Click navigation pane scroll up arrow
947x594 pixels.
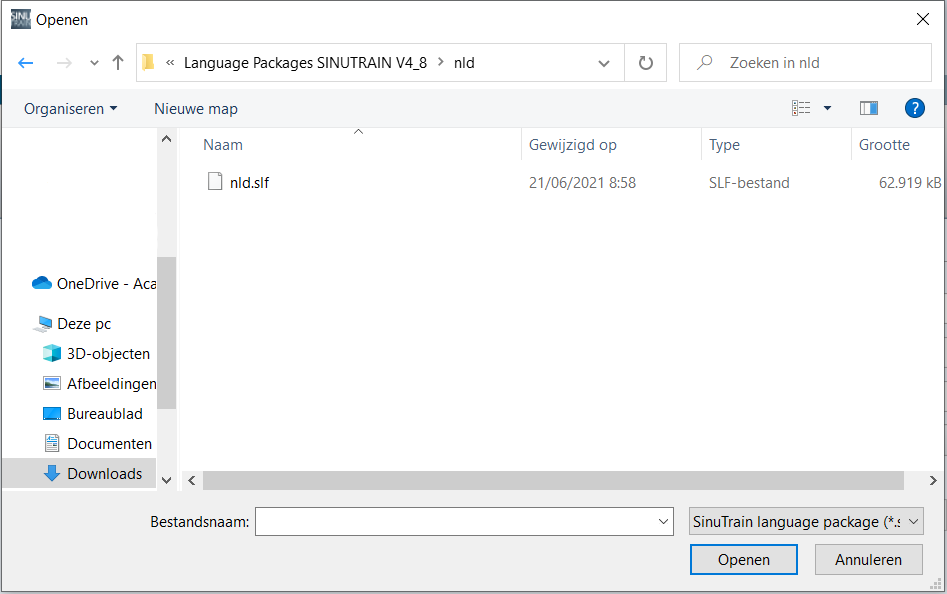[167, 139]
